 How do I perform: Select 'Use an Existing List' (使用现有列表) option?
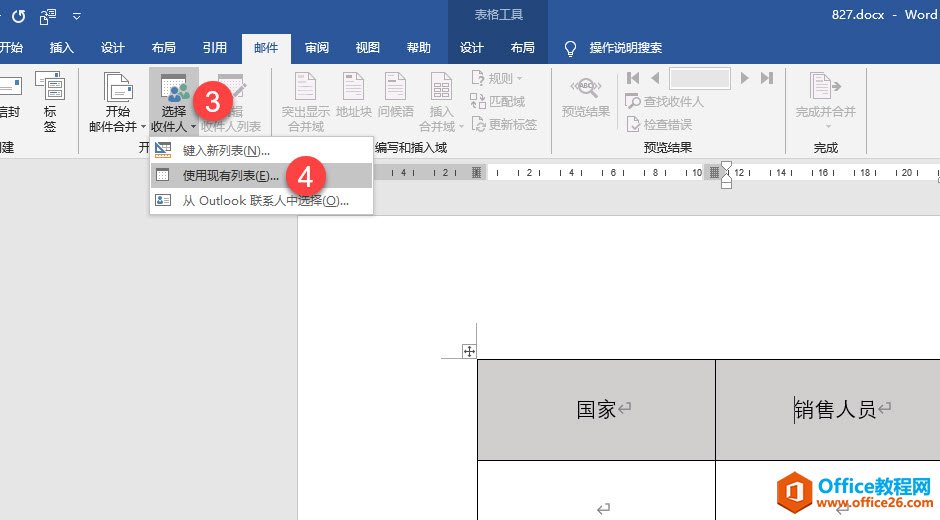tap(230, 176)
